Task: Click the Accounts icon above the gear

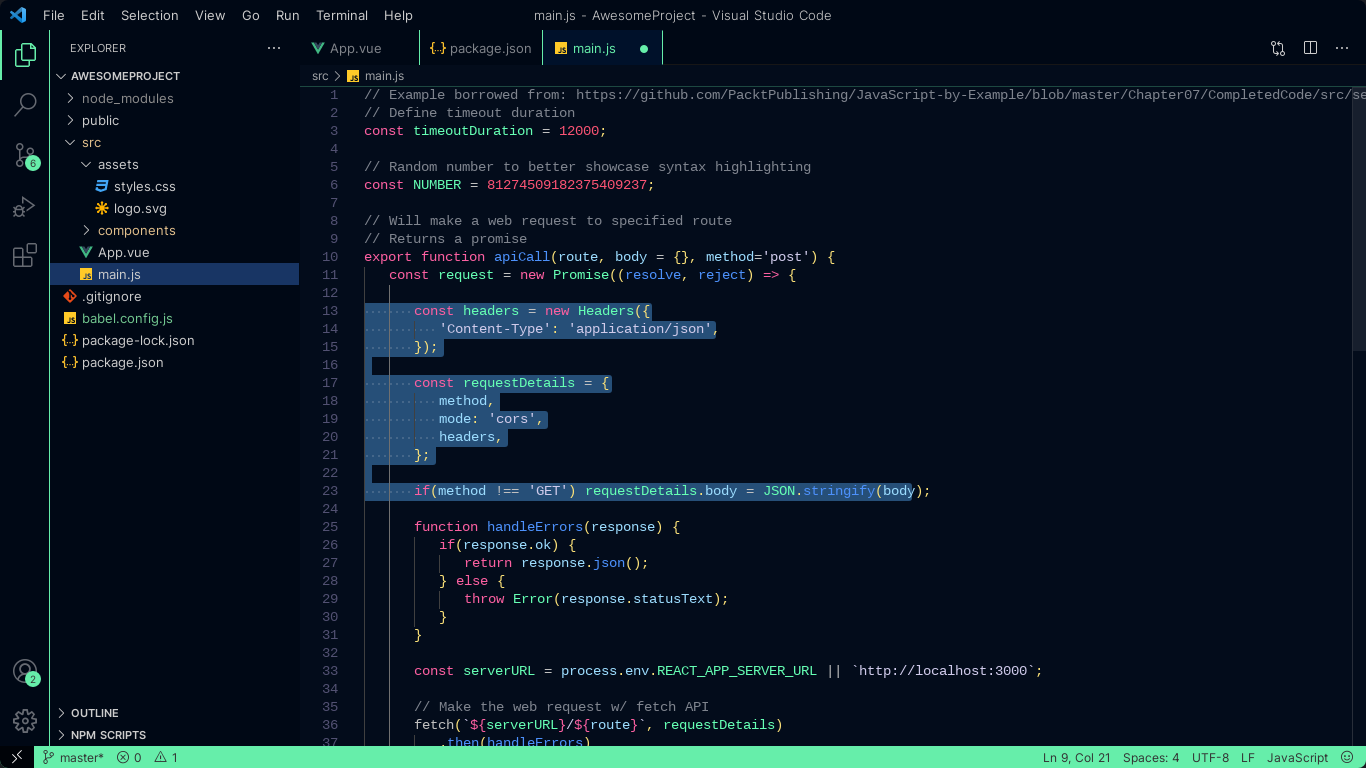Action: coord(24,673)
